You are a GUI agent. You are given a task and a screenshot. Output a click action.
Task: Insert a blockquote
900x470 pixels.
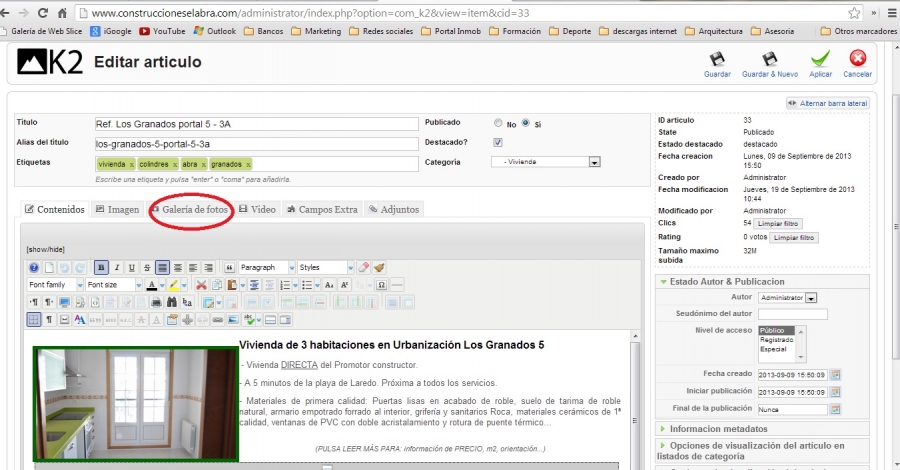(x=229, y=267)
